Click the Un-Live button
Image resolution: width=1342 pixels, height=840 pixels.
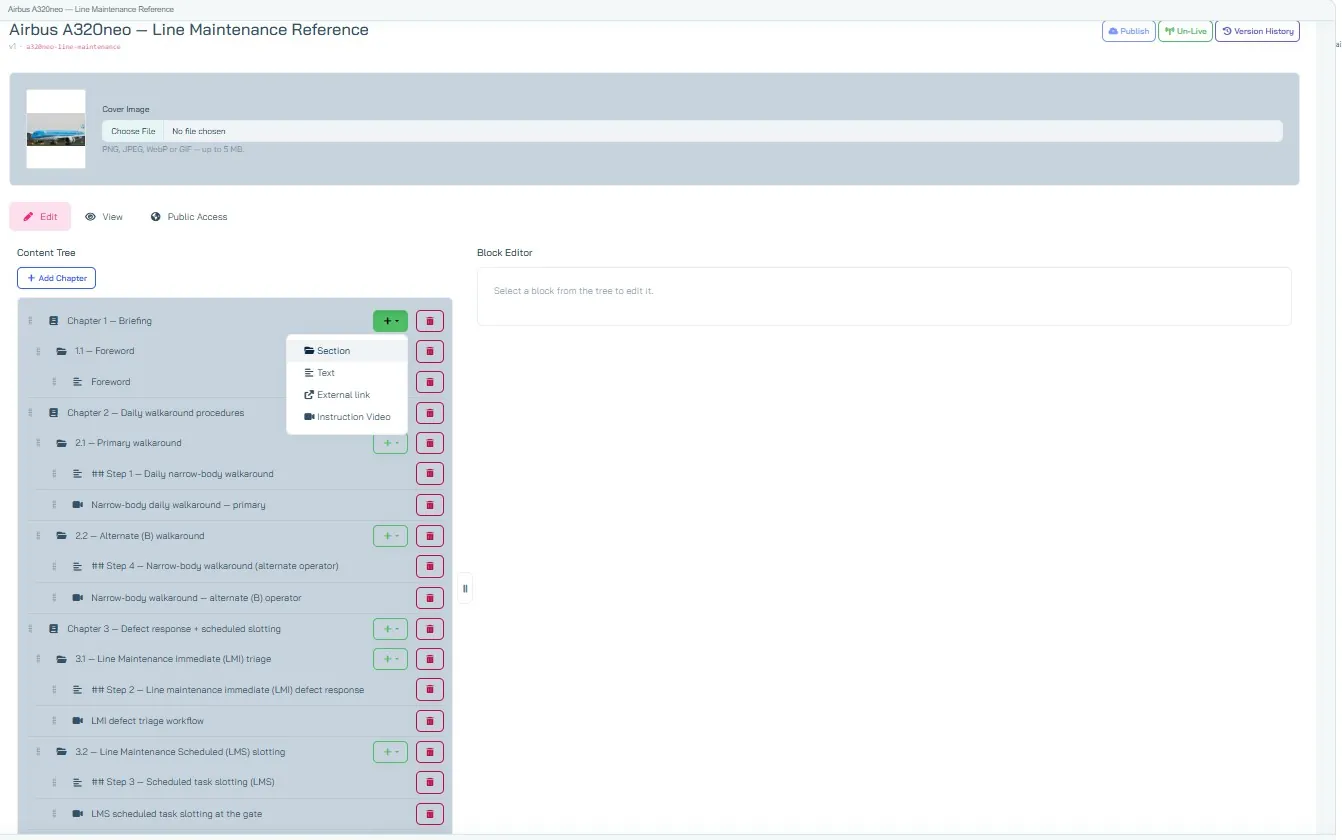1186,31
